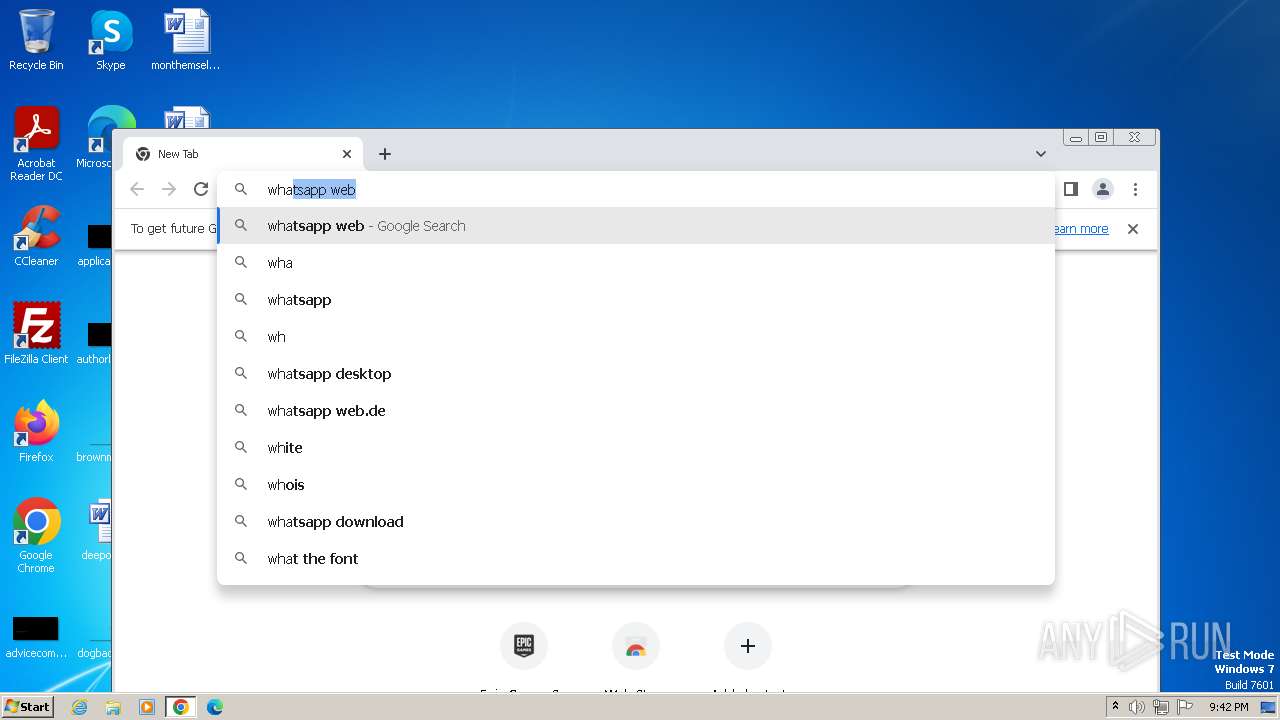The height and width of the screenshot is (720, 1280).
Task: Open the CCleaner desktop icon
Action: point(36,236)
